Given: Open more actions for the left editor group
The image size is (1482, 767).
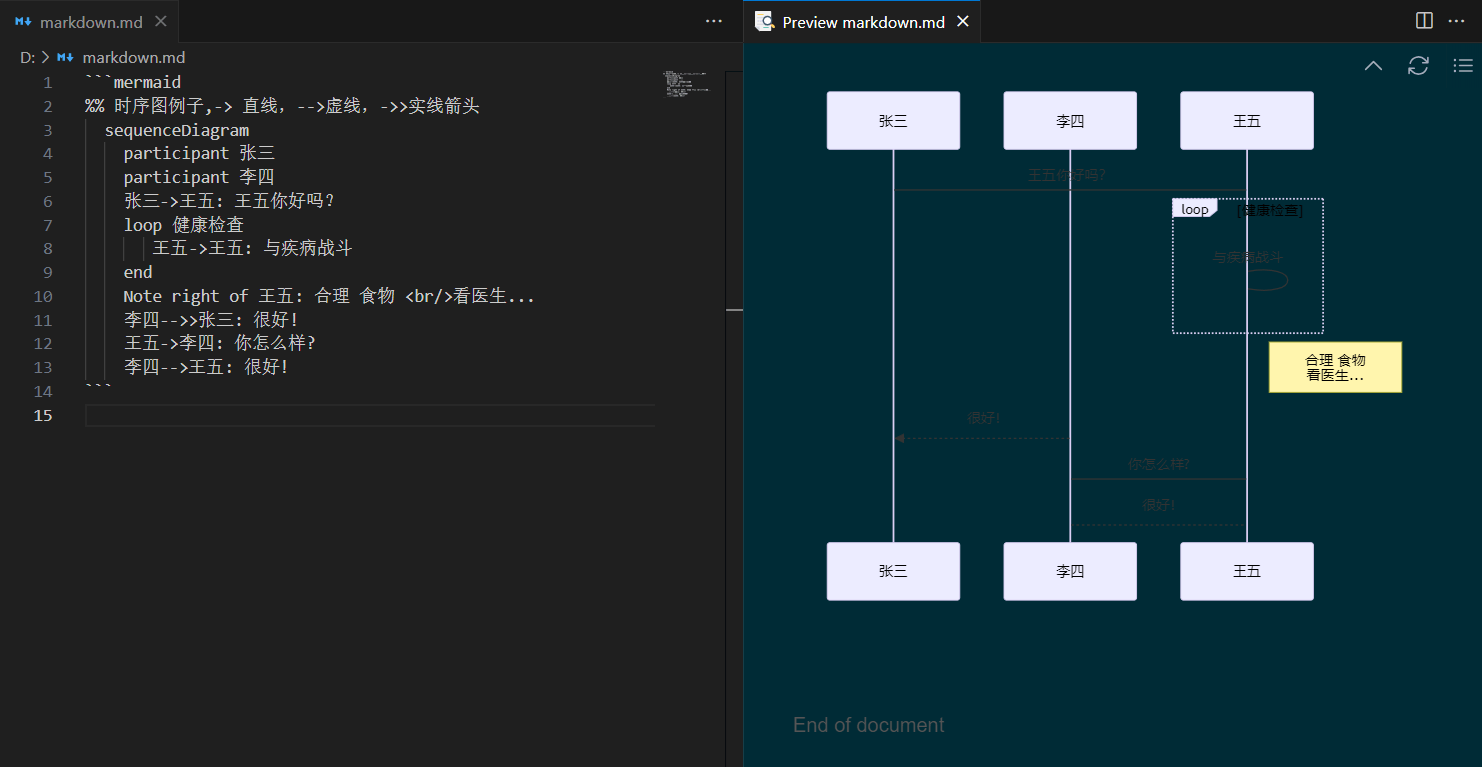Looking at the screenshot, I should [714, 21].
